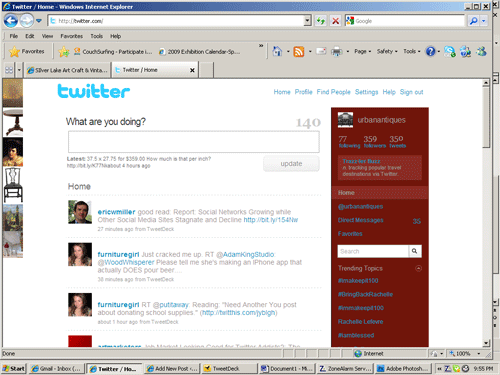Click the red X Stop loading icon
Viewport: 500px width, 375px height.
(x=336, y=21)
